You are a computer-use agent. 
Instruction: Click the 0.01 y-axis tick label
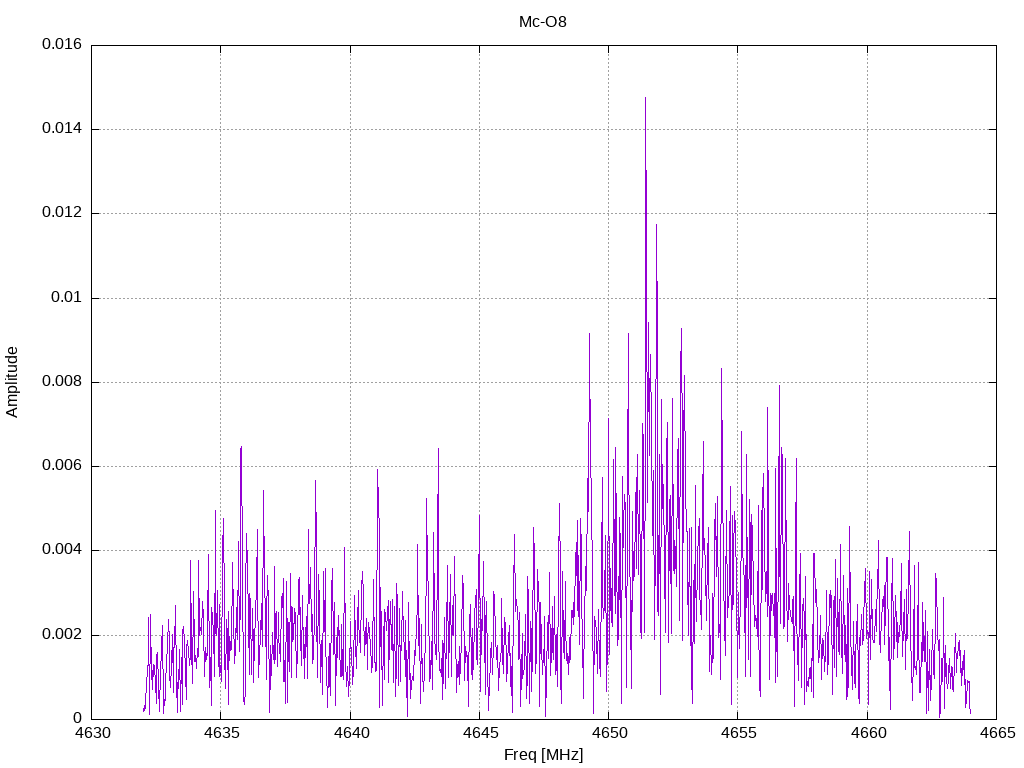point(68,298)
